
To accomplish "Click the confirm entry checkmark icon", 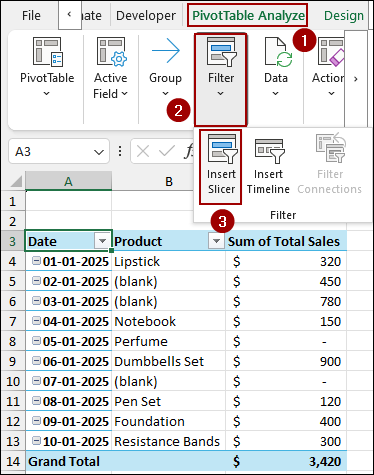I will [167, 152].
